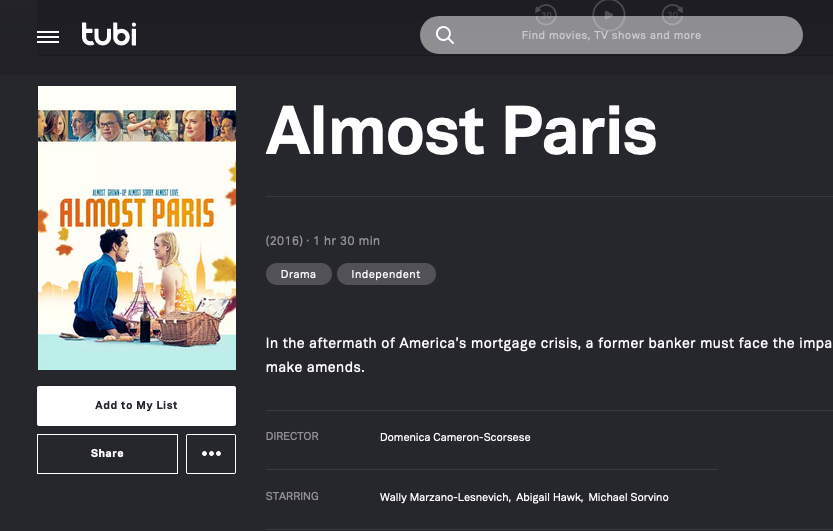Select the Independent genre tag
The width and height of the screenshot is (833, 531).
click(386, 274)
